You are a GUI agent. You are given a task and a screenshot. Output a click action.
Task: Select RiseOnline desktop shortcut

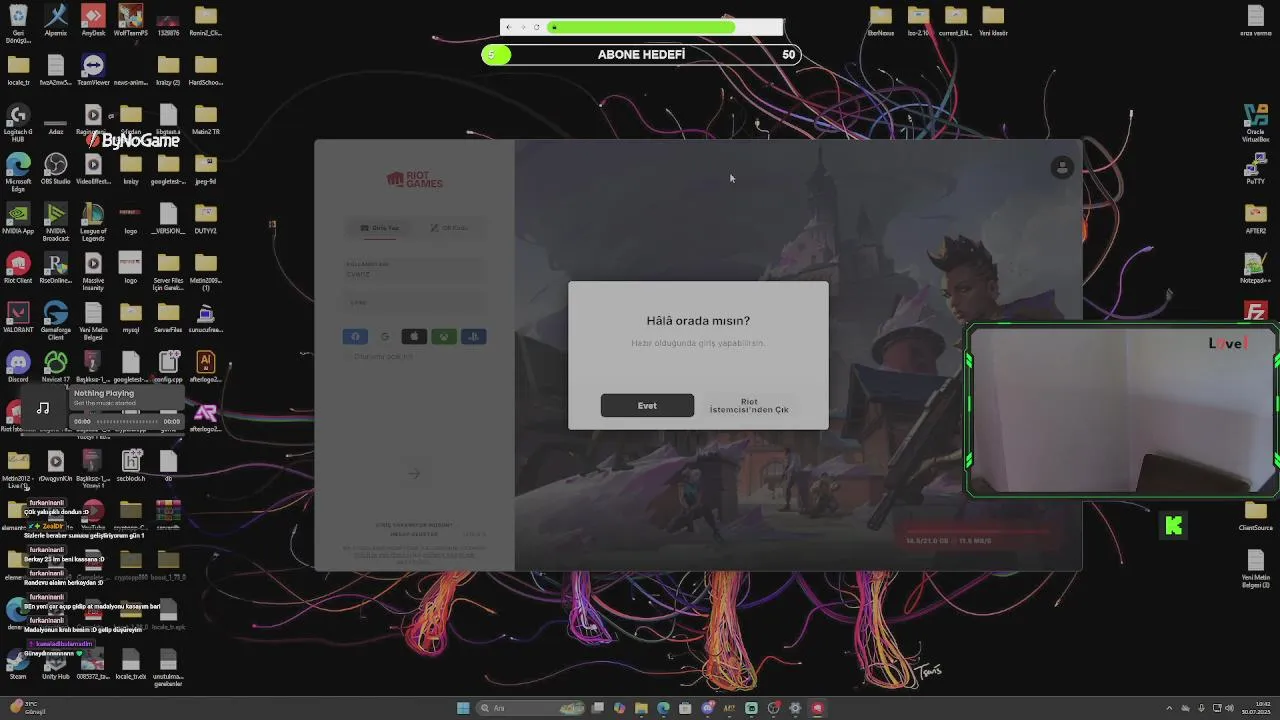(56, 268)
